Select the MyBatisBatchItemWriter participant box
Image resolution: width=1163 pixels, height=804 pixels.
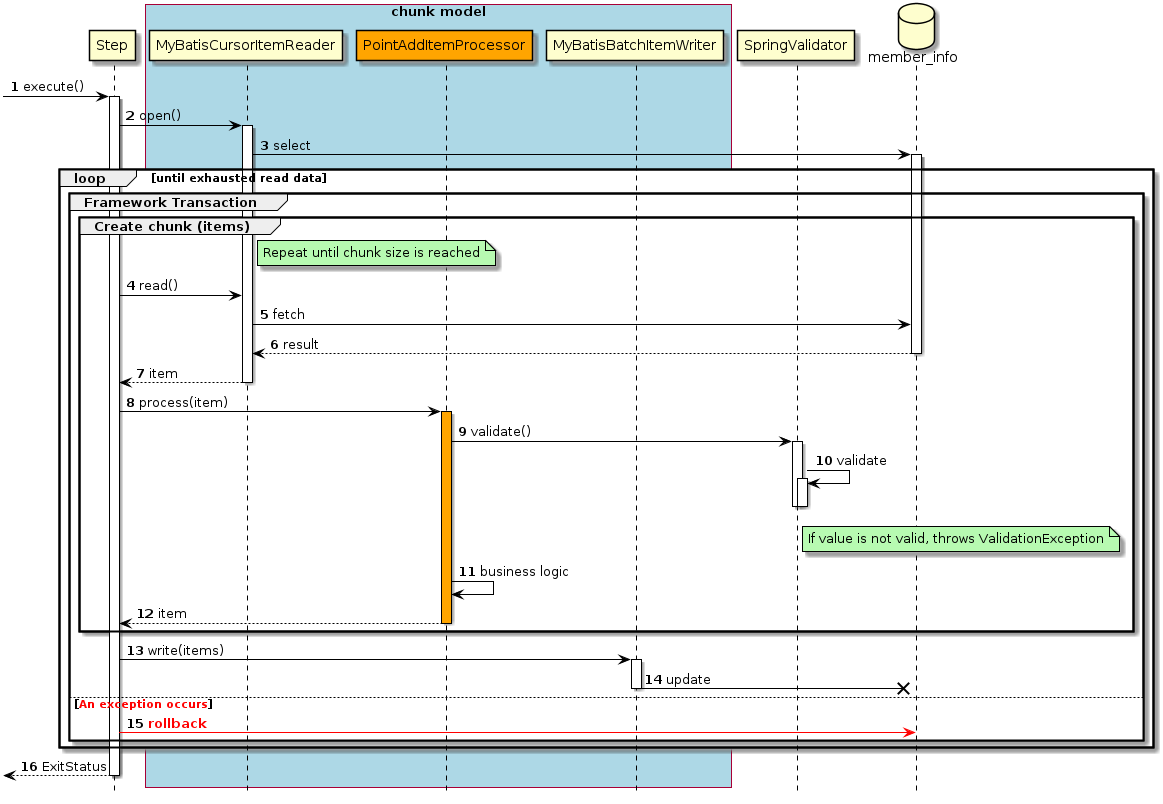(635, 45)
